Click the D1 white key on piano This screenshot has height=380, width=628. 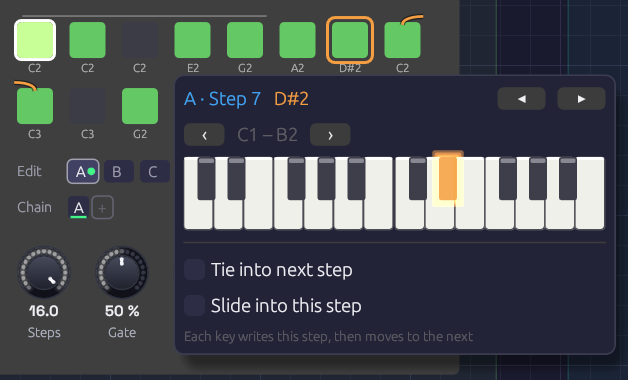coord(228,215)
